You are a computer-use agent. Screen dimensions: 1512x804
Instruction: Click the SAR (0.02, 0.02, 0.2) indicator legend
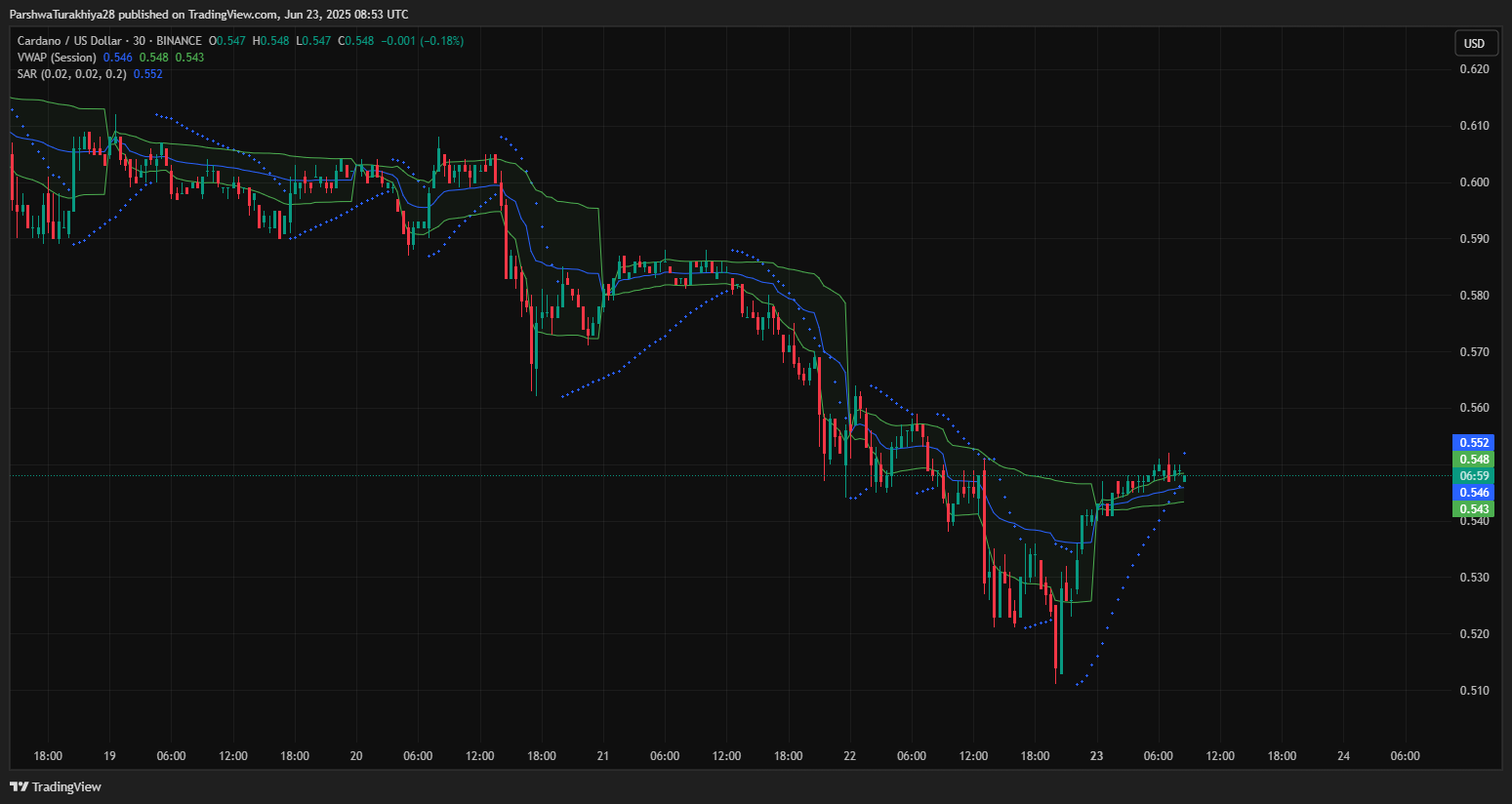point(71,74)
